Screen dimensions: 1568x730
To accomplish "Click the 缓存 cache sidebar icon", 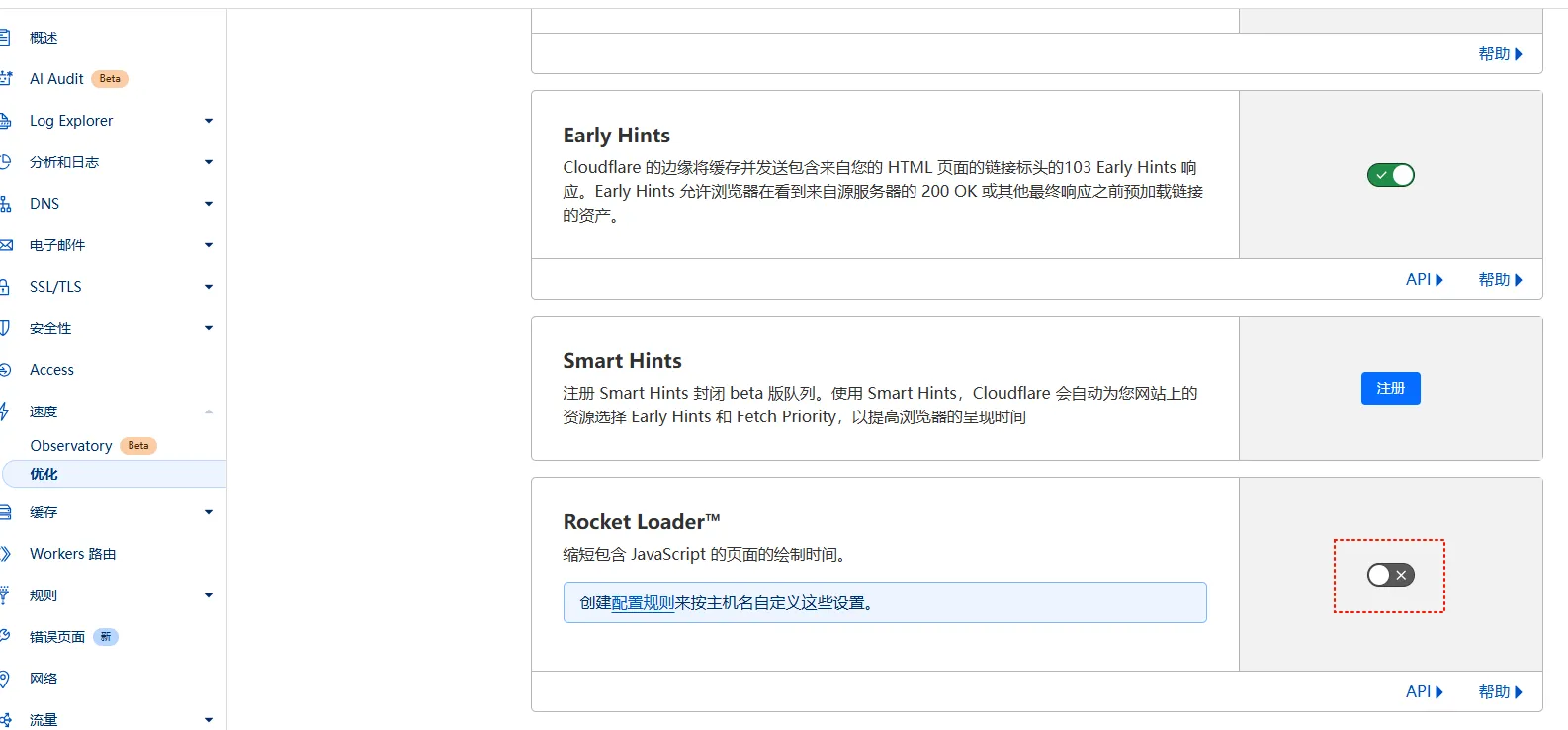I will (x=5, y=512).
